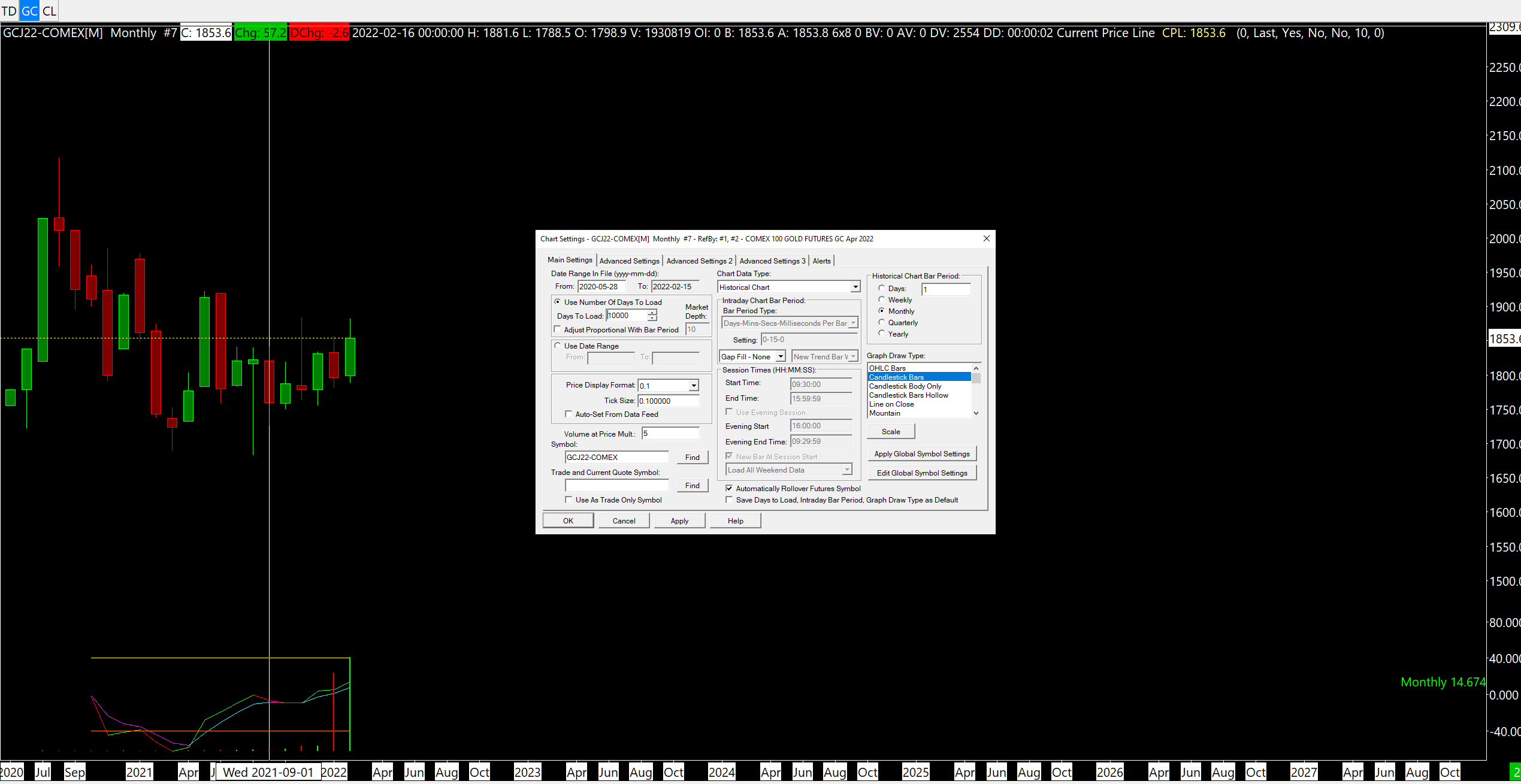Screen dimensions: 1521x784
Task: Click the Apply Global Symbol Settings button
Action: pos(921,453)
